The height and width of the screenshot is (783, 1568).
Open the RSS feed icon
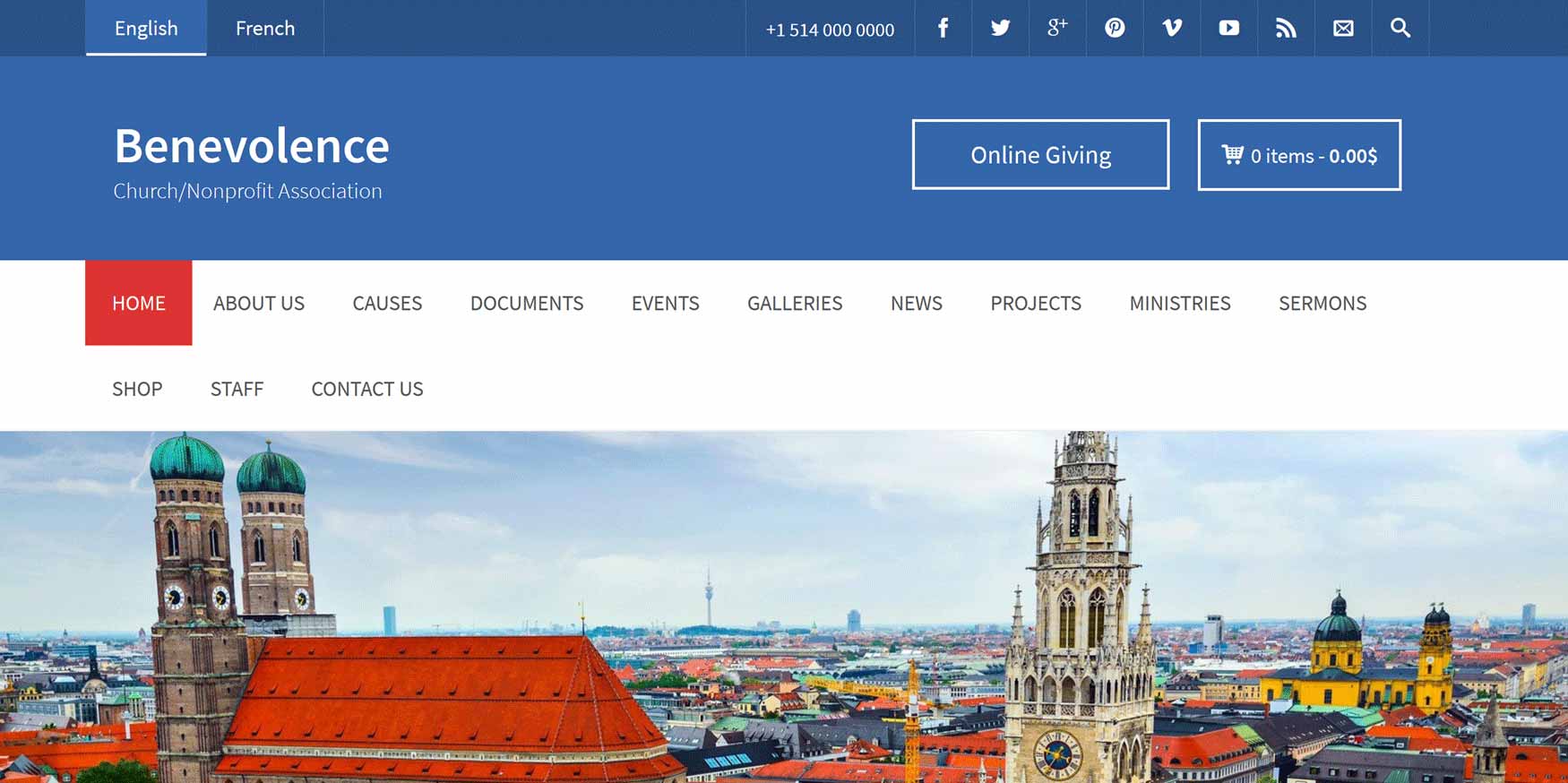pyautogui.click(x=1286, y=28)
